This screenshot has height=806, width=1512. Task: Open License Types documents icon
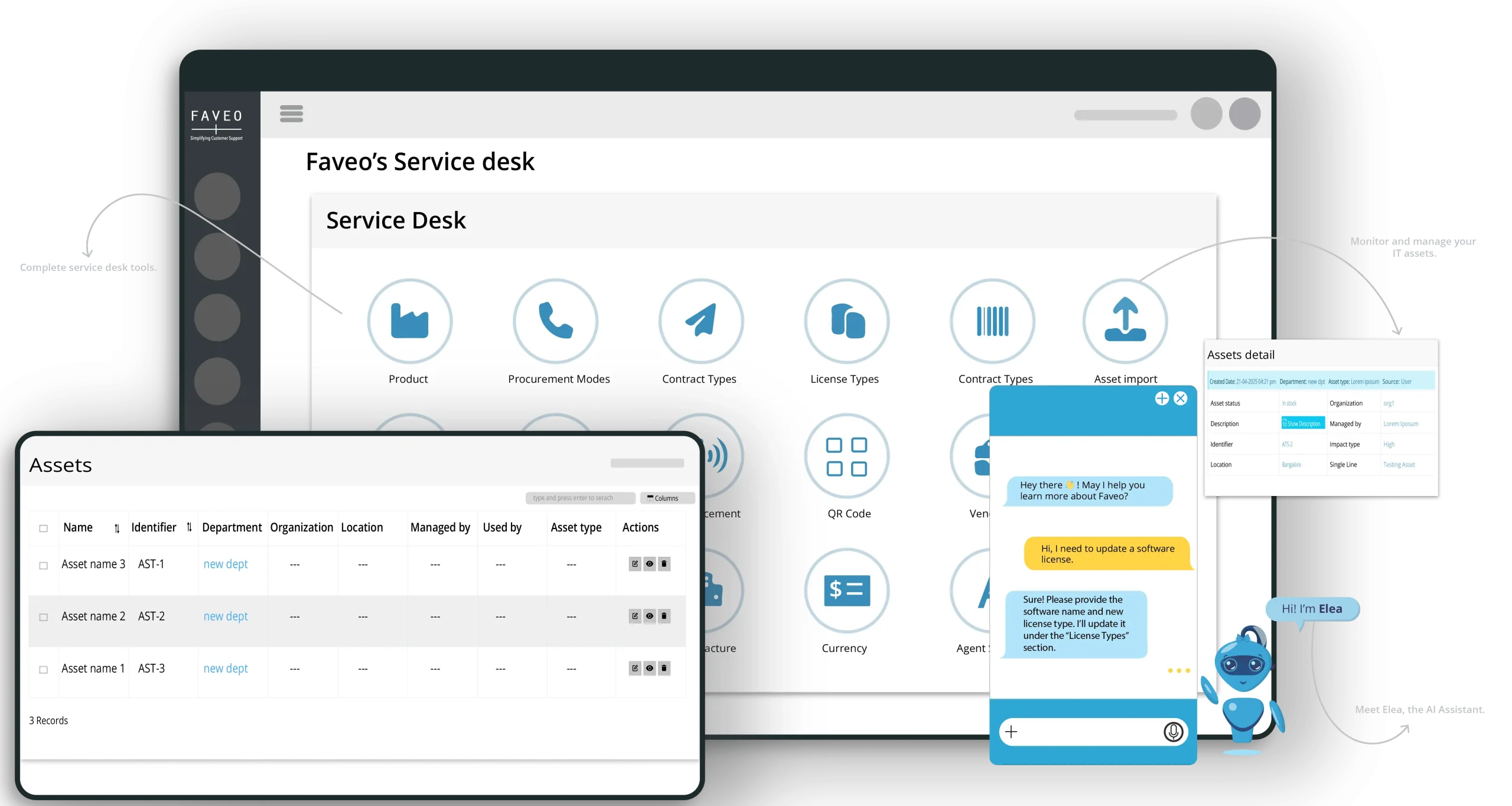pyautogui.click(x=846, y=321)
